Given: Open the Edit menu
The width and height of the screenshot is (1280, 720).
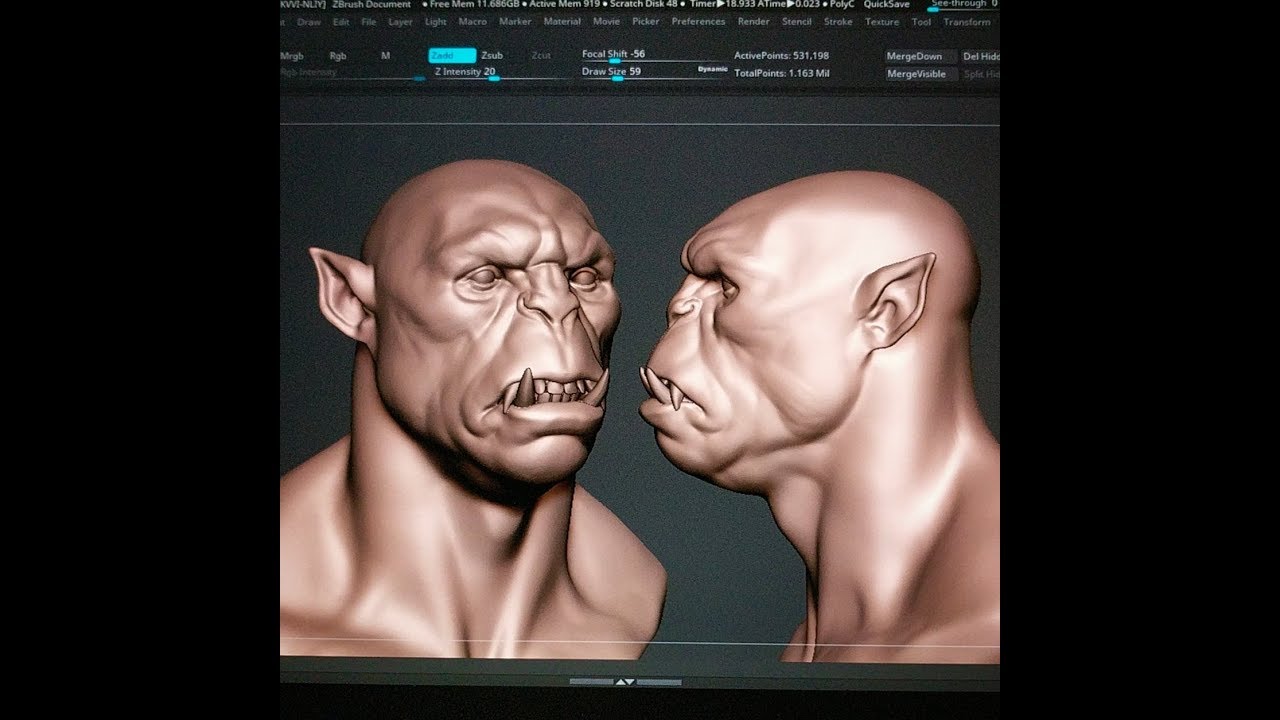Looking at the screenshot, I should point(341,22).
